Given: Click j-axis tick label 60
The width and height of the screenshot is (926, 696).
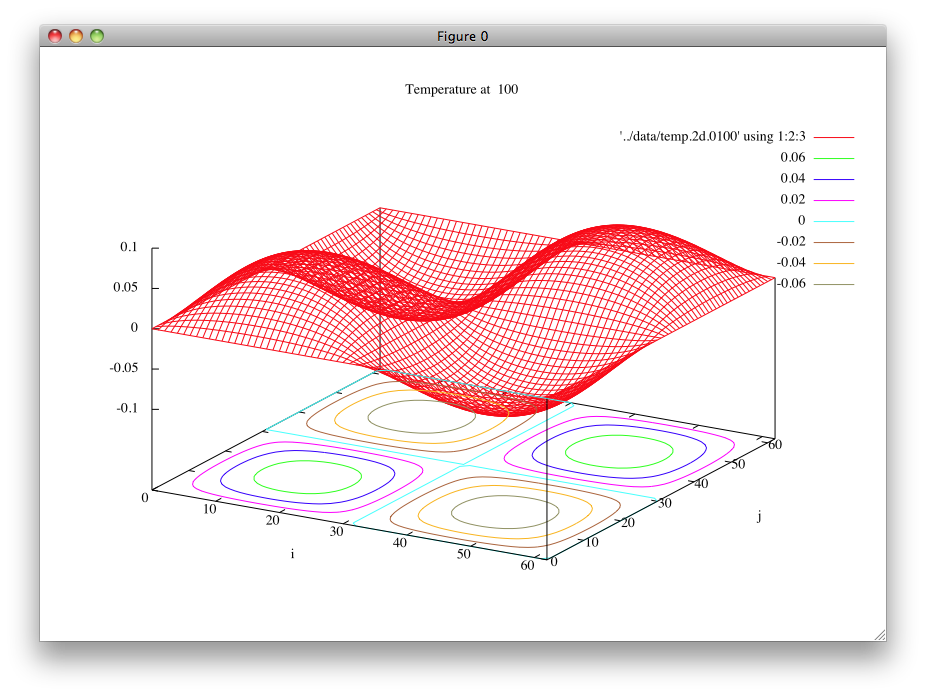Looking at the screenshot, I should coord(775,445).
